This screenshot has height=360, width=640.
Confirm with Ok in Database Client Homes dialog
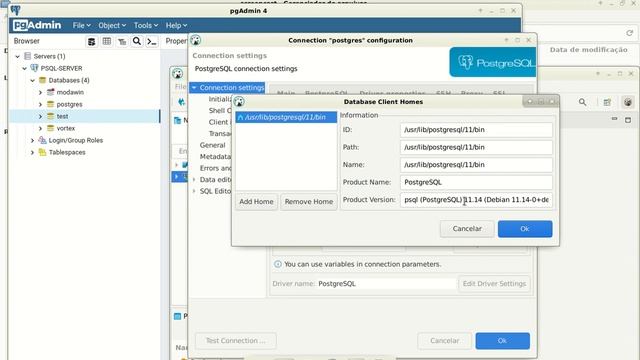coord(525,229)
